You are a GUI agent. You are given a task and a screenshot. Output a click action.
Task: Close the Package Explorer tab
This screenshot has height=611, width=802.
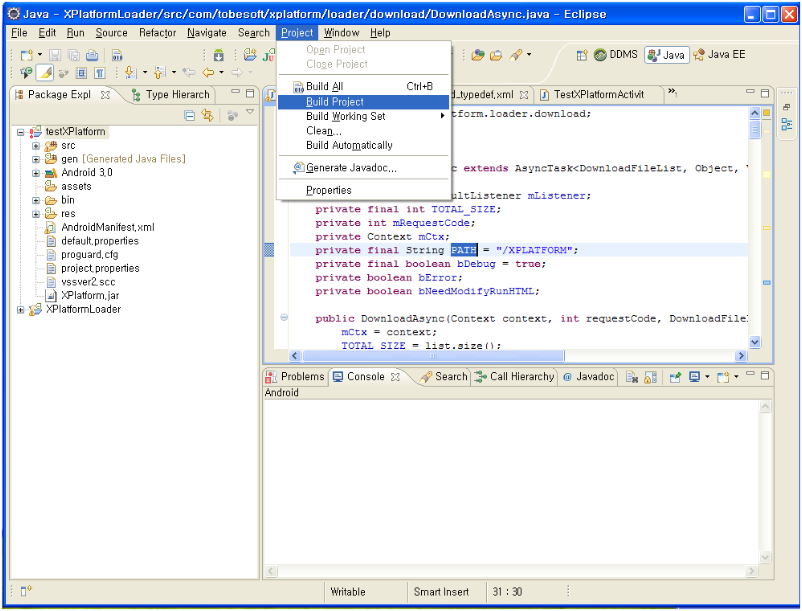click(105, 95)
